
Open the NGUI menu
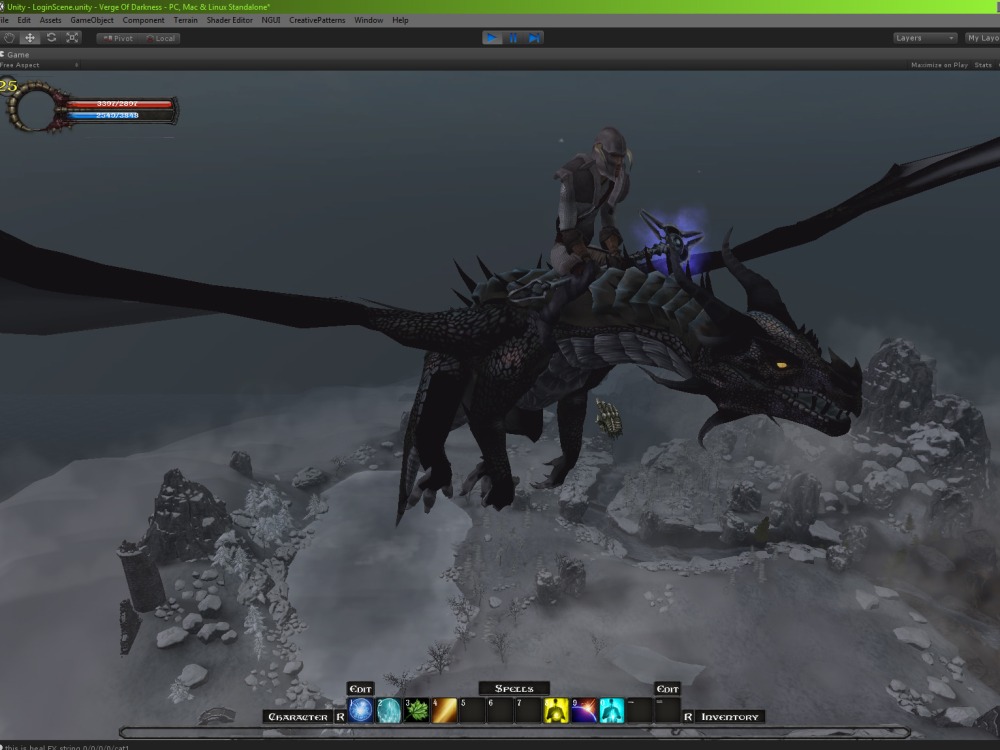click(271, 19)
